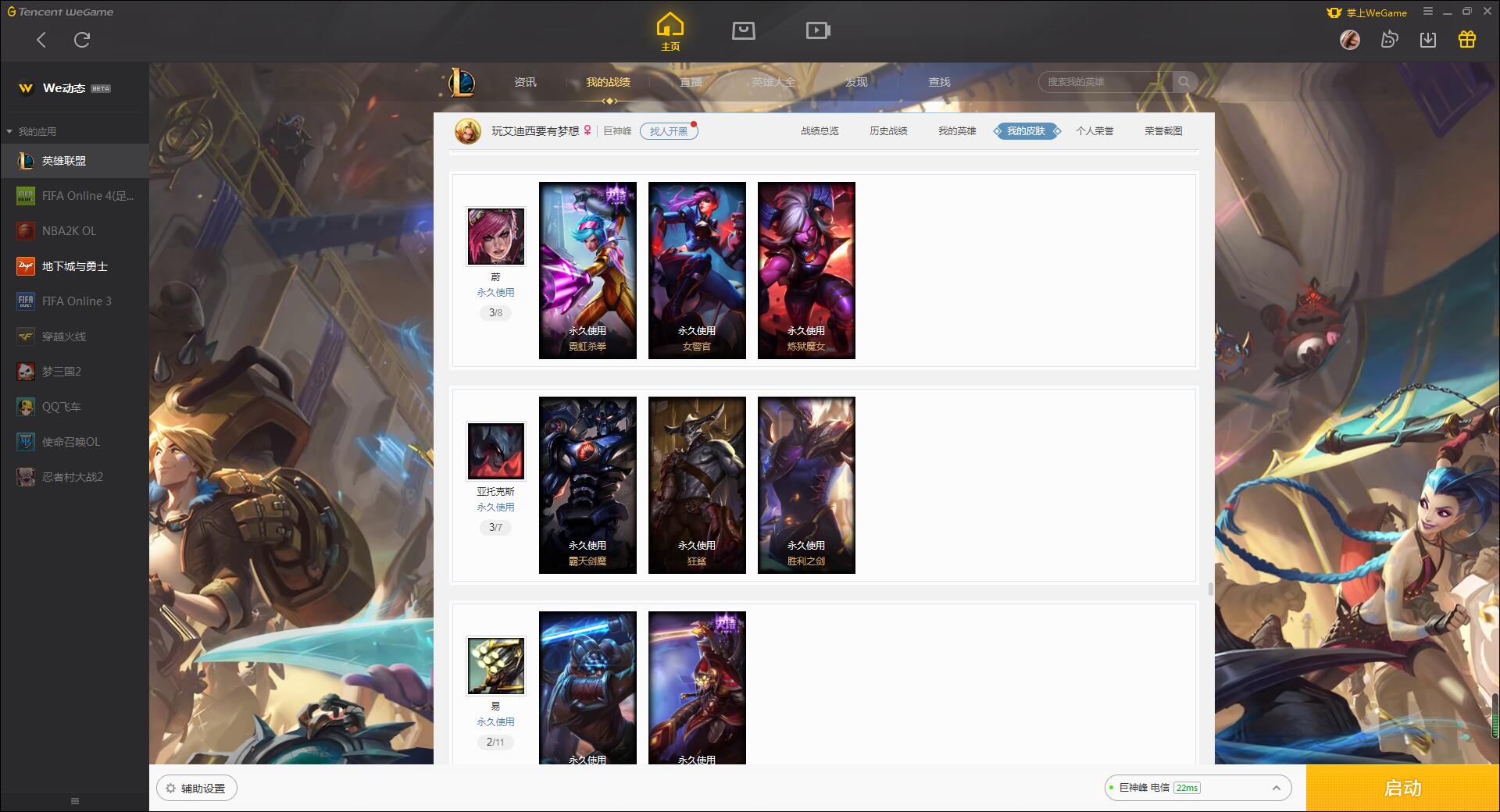This screenshot has width=1500, height=812.
Task: Open the 掌上WeGame link
Action: point(1367,12)
